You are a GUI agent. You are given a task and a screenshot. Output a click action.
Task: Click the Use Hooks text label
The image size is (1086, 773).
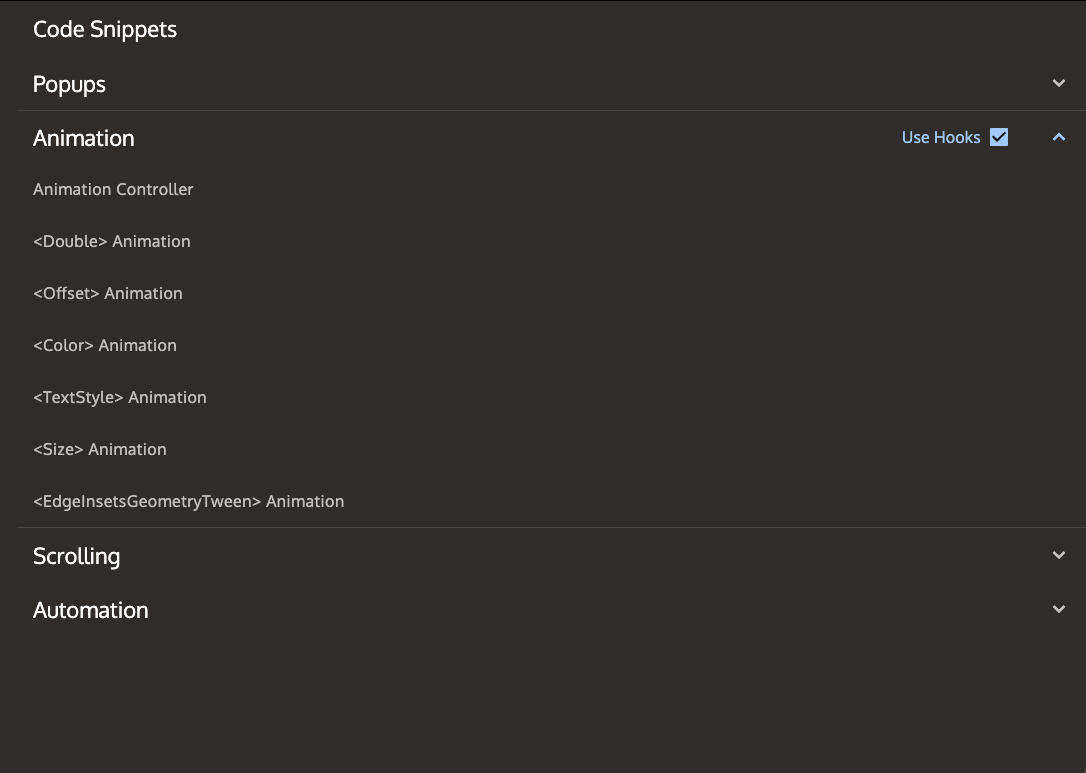[940, 138]
